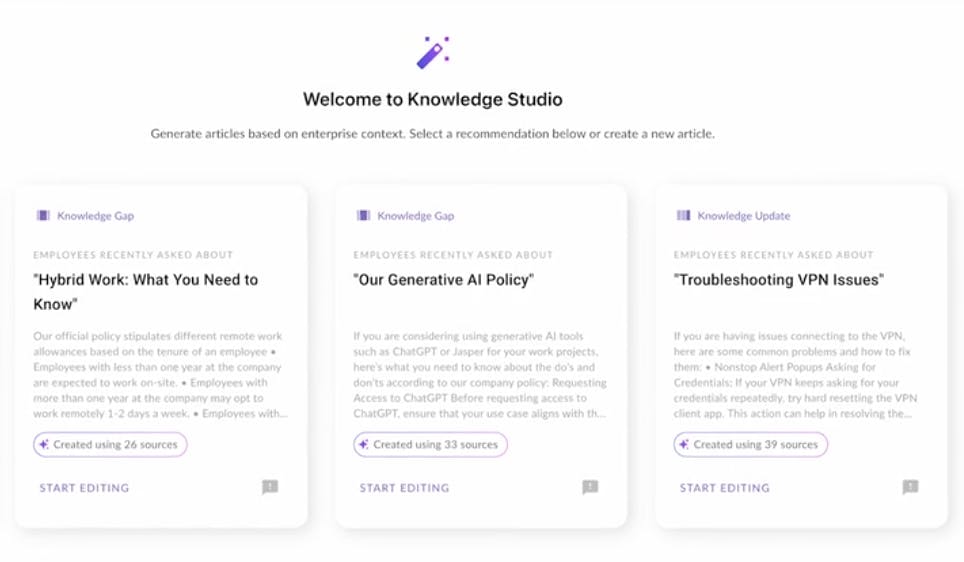Open the feedback icon on the VPN Issues card
The image size is (964, 562).
[x=910, y=487]
